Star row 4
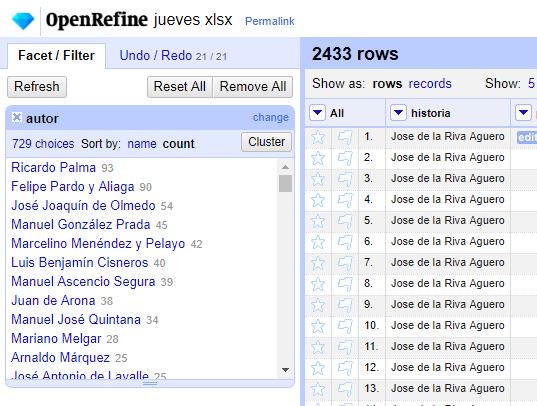Image resolution: width=537 pixels, height=406 pixels. [x=318, y=200]
